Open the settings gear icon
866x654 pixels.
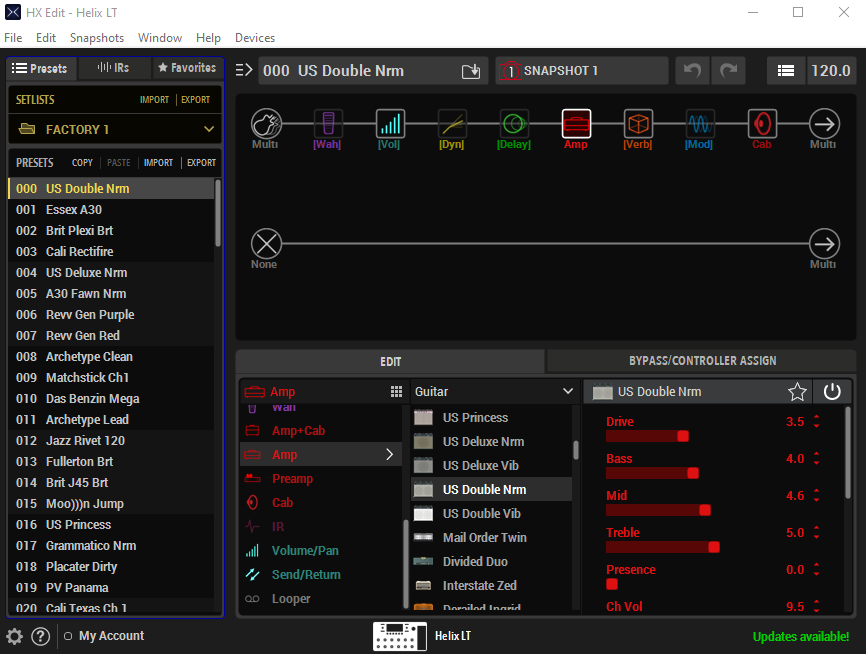point(14,636)
